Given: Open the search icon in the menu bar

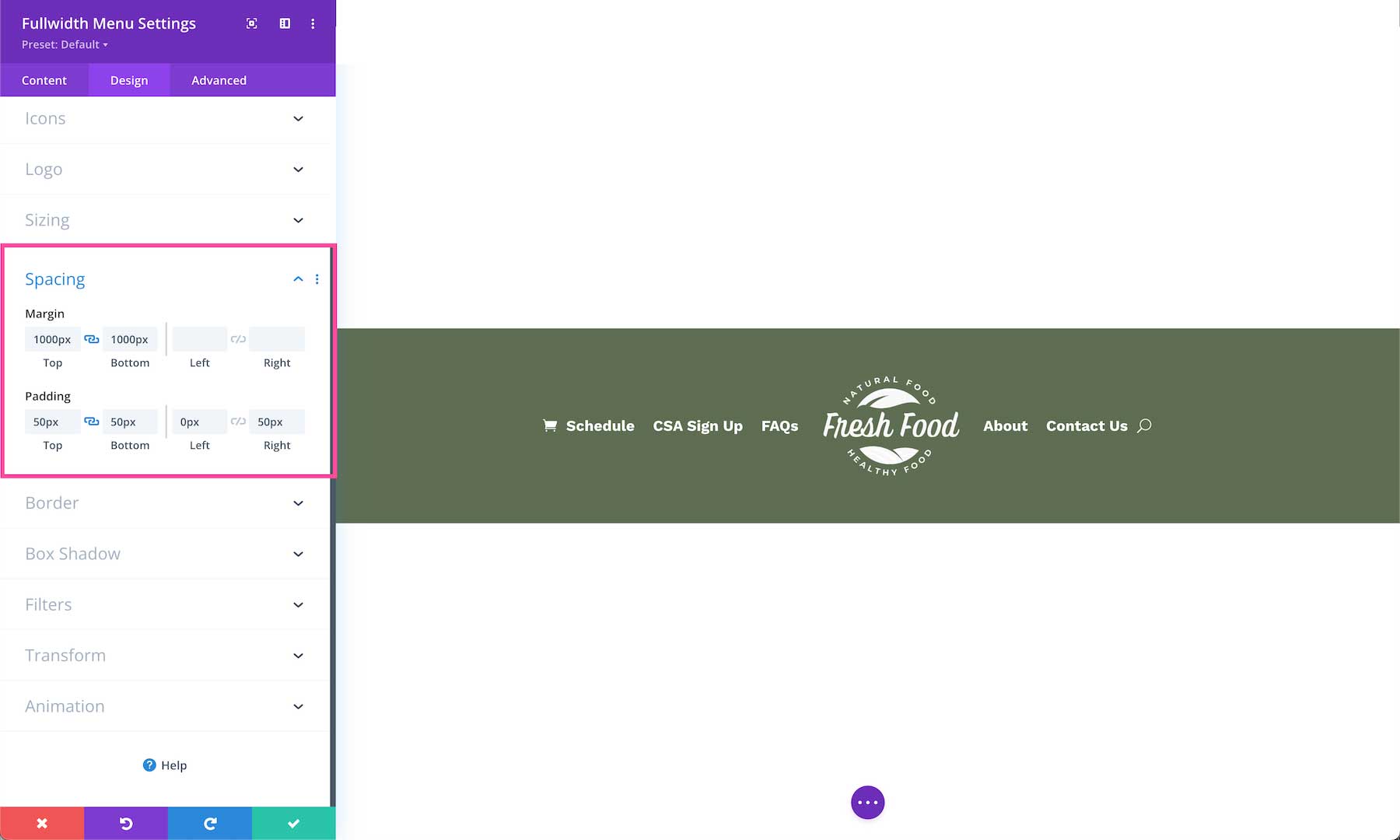Looking at the screenshot, I should click(1144, 425).
